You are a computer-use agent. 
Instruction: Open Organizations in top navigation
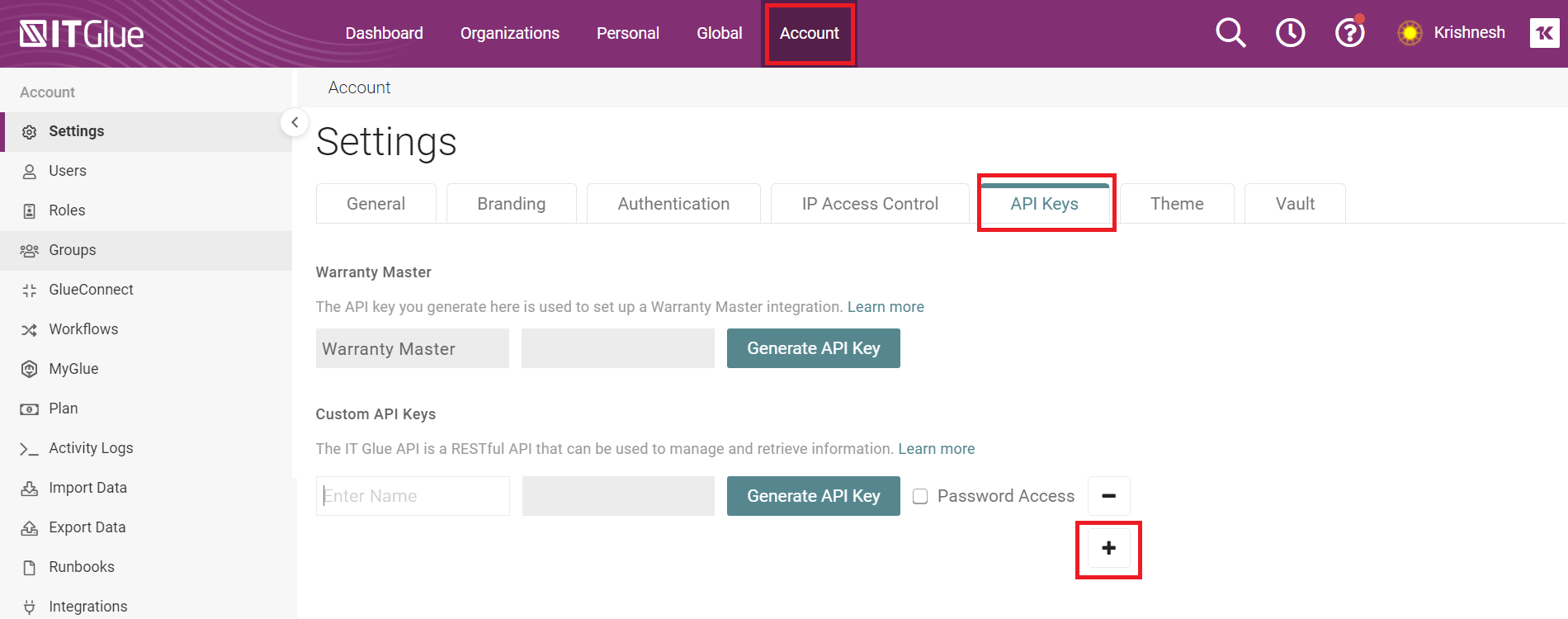coord(510,33)
